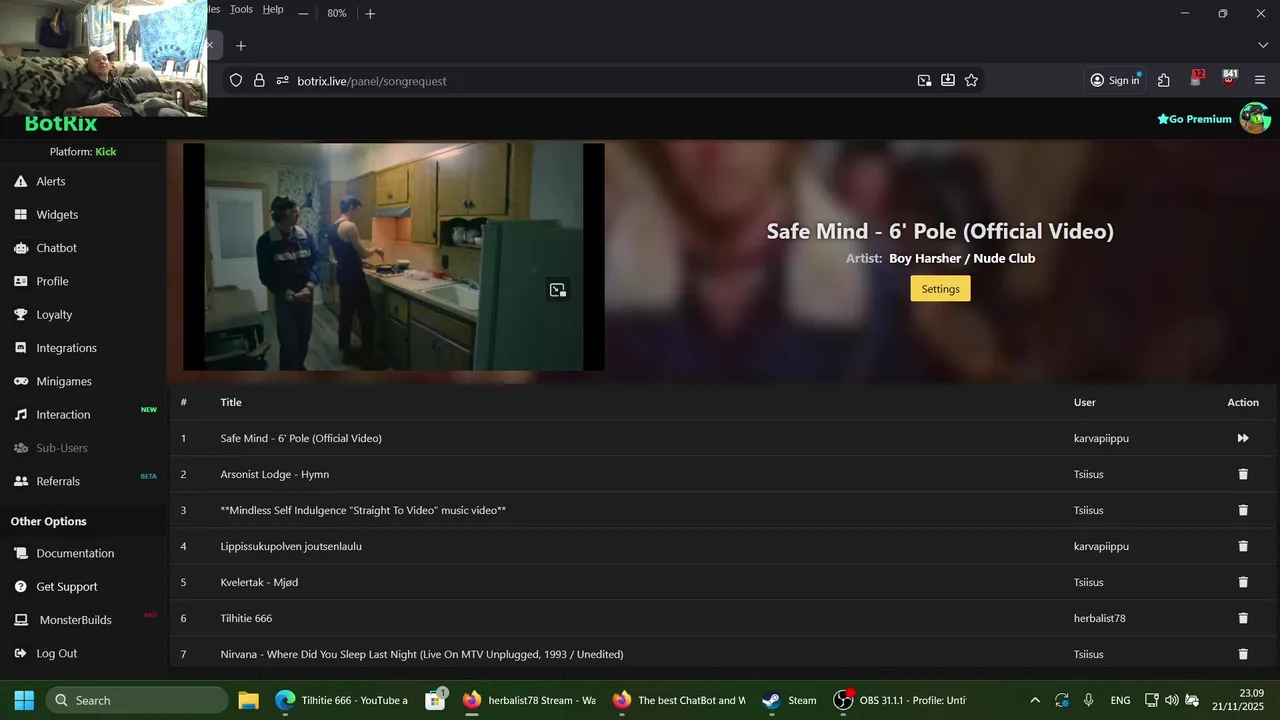The image size is (1280, 720).
Task: Bookmark this page with the star icon
Action: (971, 80)
